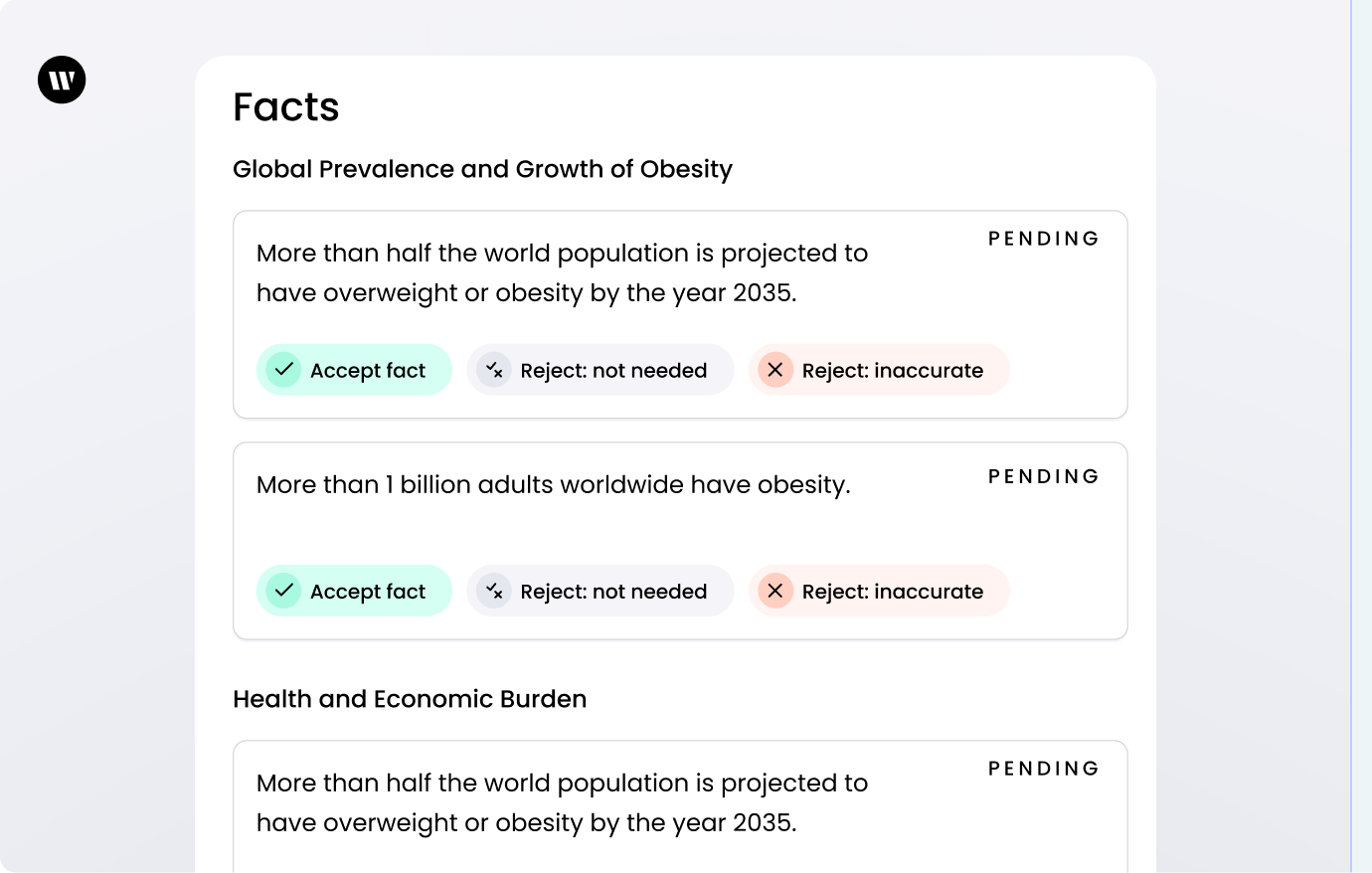The height and width of the screenshot is (873, 1372).
Task: Click the Writer W logo icon
Action: 62,80
